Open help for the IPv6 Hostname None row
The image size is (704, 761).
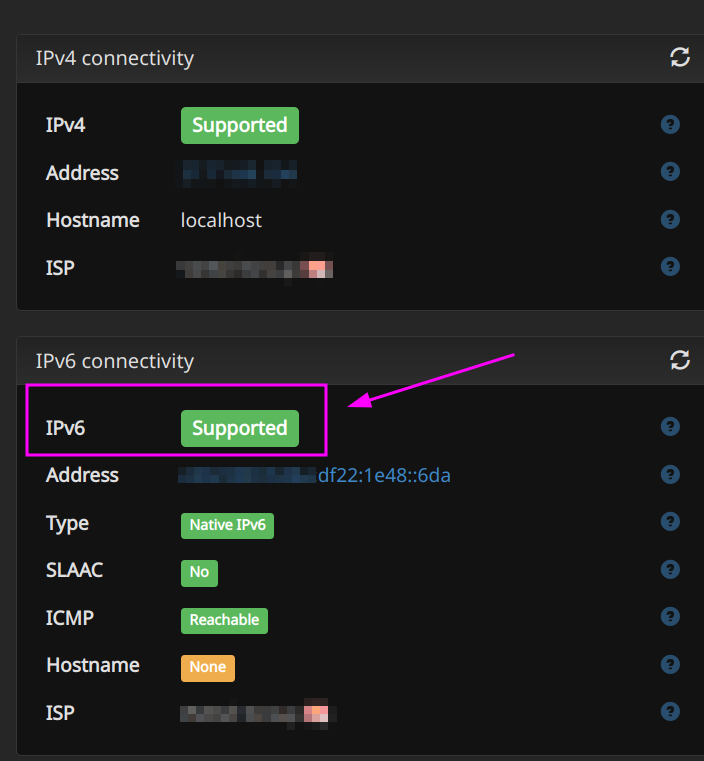click(671, 664)
